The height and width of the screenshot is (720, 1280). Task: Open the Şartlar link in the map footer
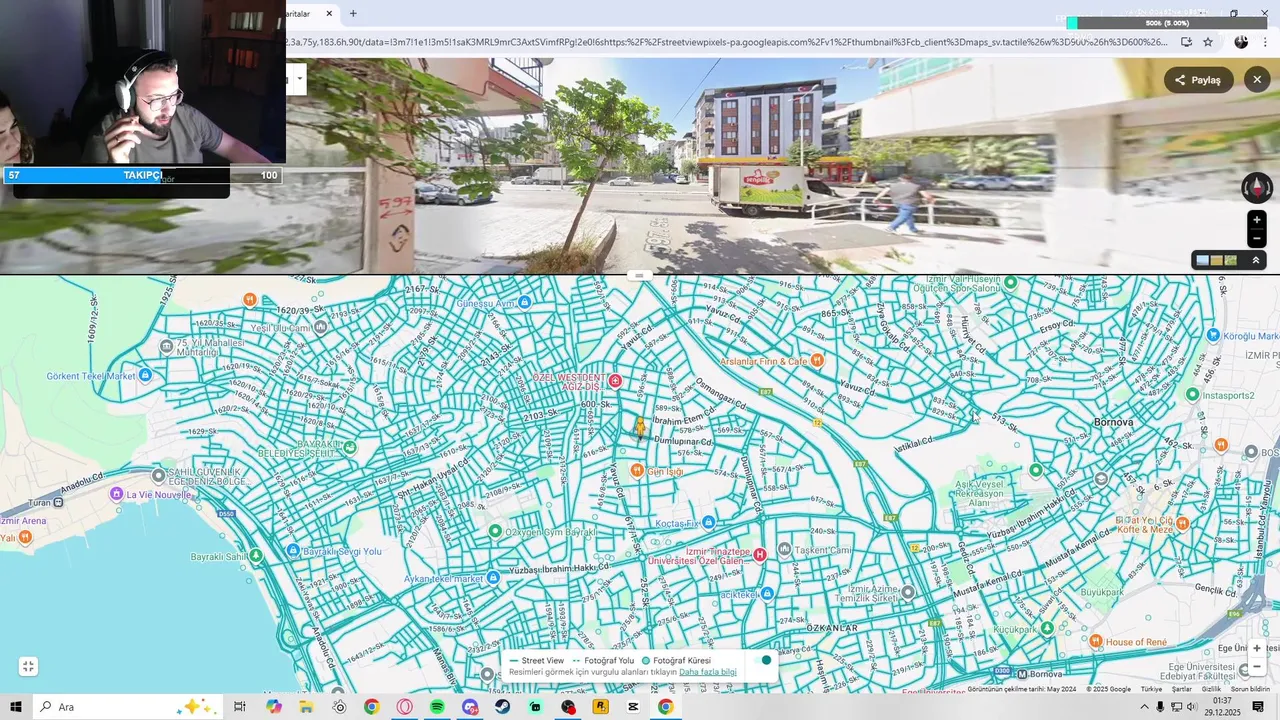point(1182,689)
